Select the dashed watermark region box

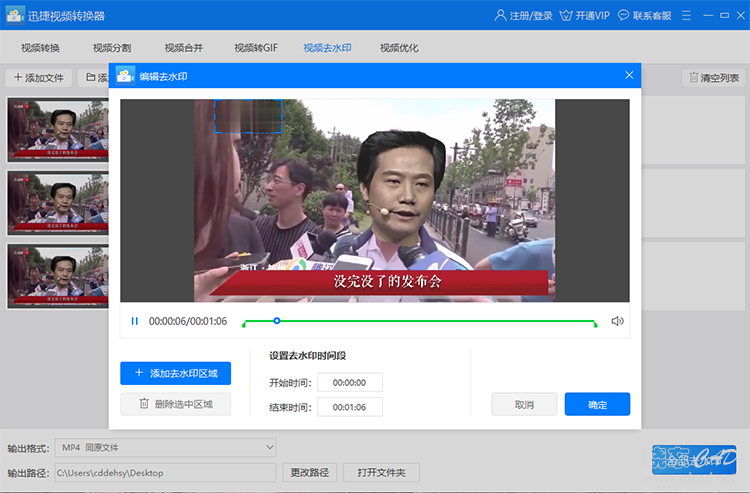[x=248, y=116]
